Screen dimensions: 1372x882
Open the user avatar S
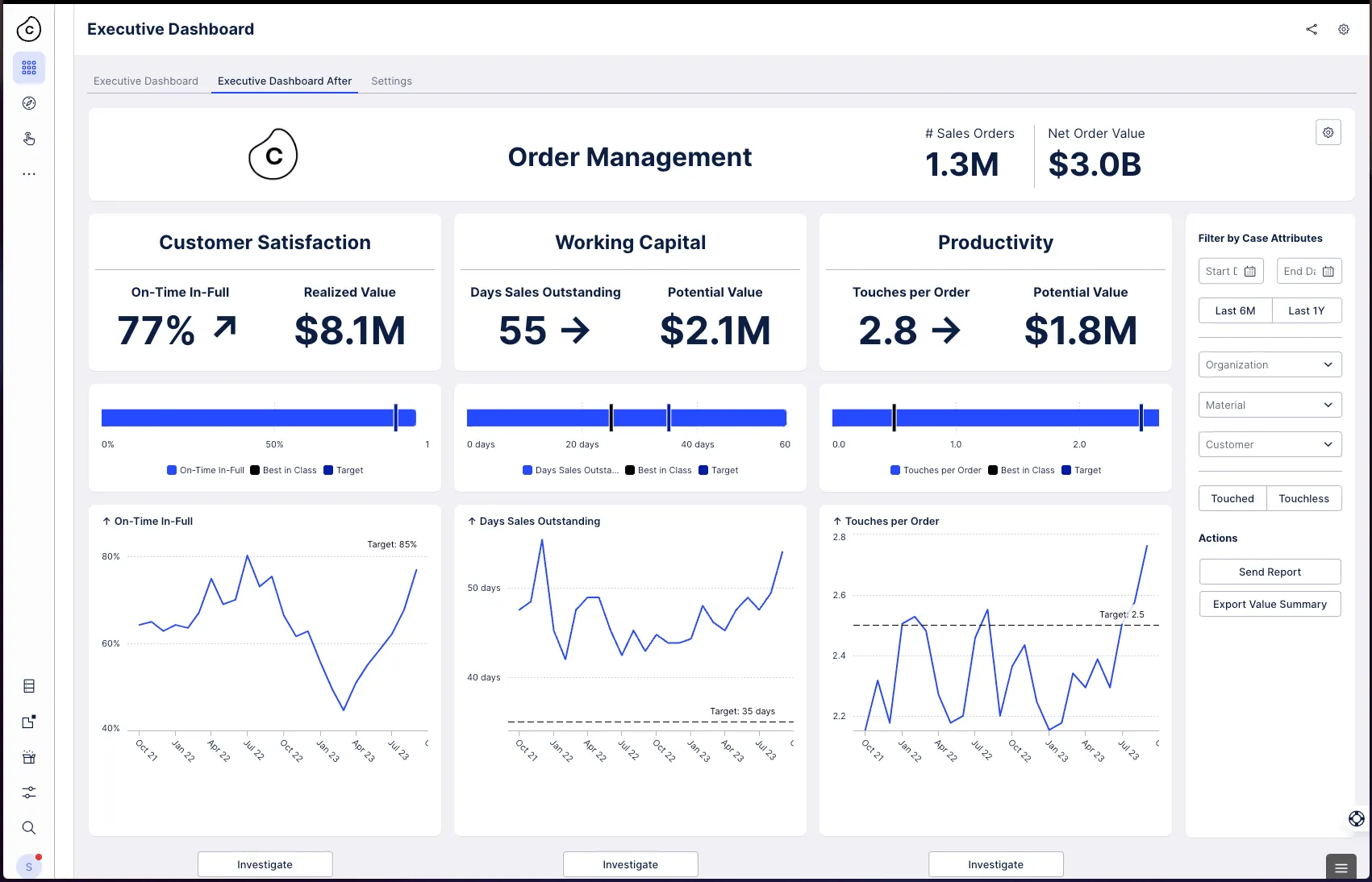29,867
